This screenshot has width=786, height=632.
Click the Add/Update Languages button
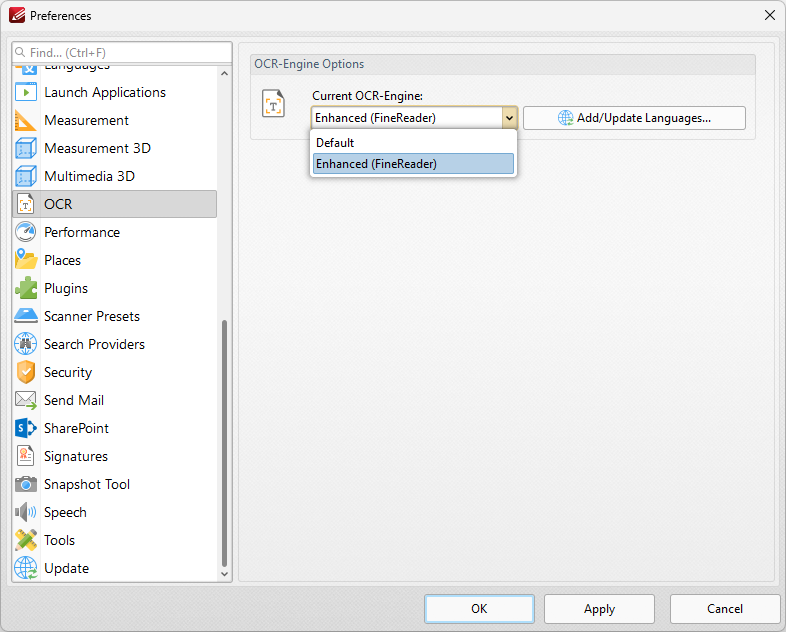(634, 118)
